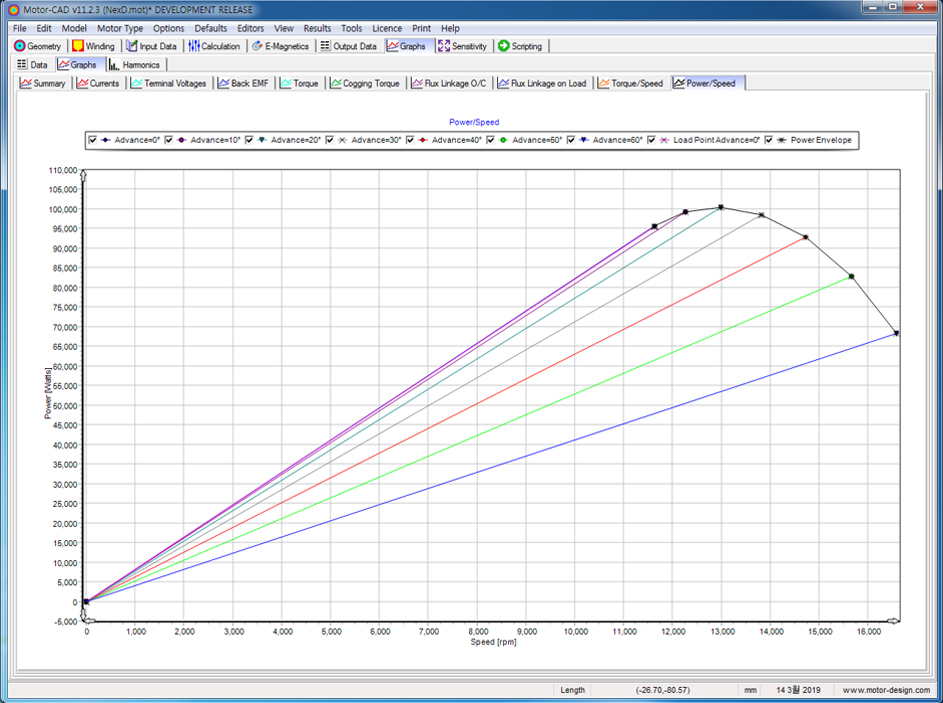Open the Help menu
This screenshot has width=943, height=703.
[x=450, y=28]
